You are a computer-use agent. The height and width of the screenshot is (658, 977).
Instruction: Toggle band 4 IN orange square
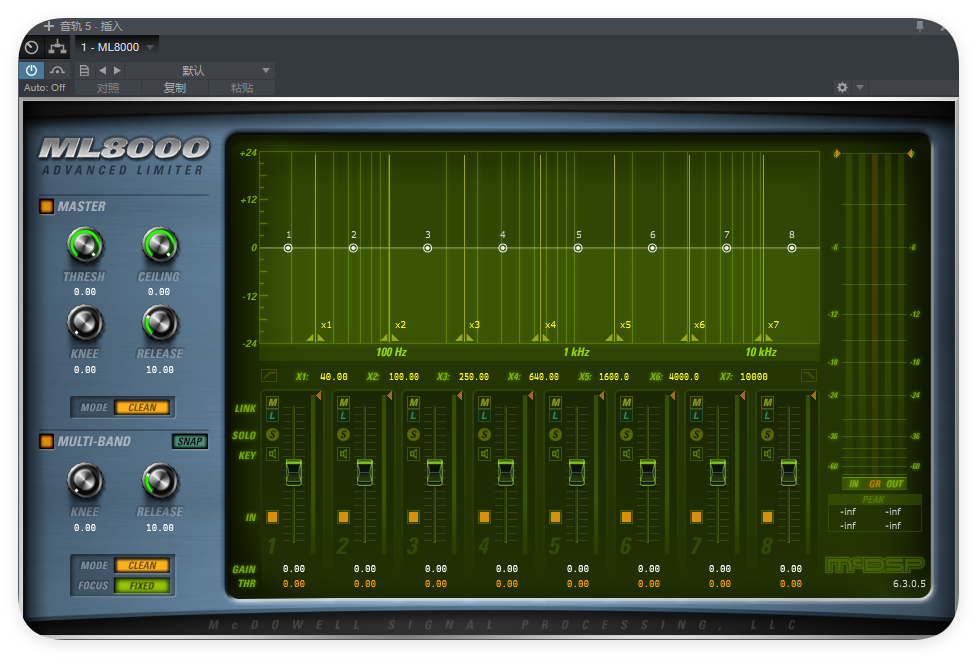tap(485, 517)
